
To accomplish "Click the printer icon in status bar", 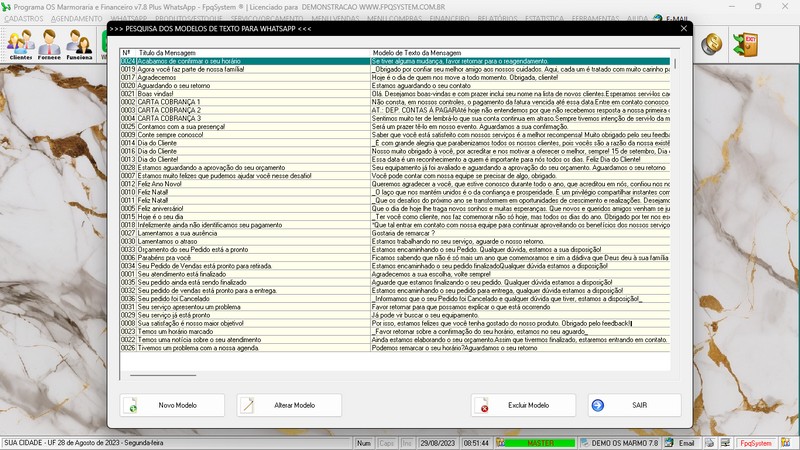I will [710, 443].
